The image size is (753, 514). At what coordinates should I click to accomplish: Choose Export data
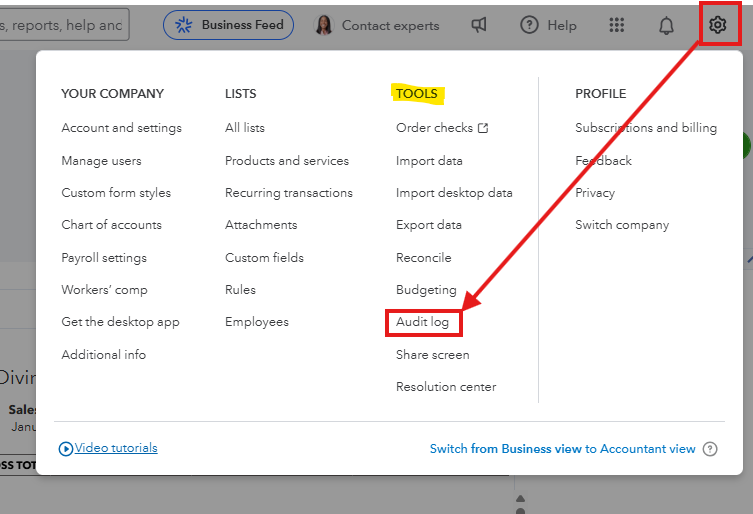click(x=429, y=225)
